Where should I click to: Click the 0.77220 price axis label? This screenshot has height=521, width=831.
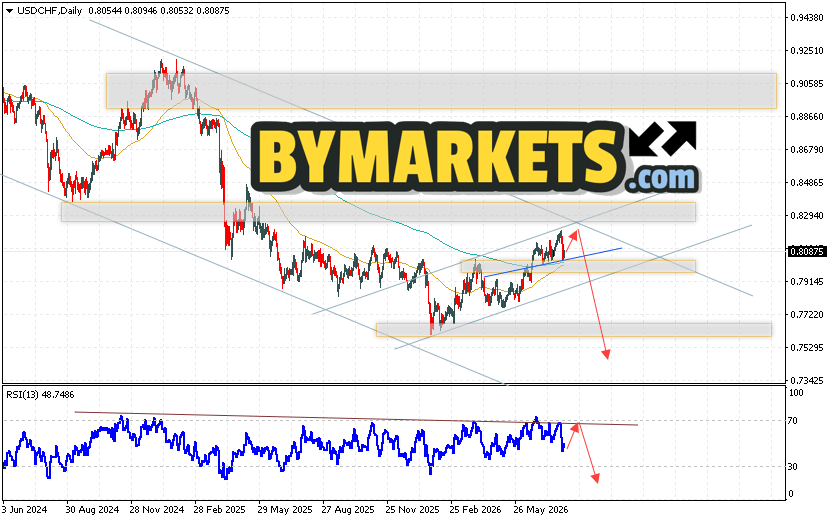pos(807,315)
